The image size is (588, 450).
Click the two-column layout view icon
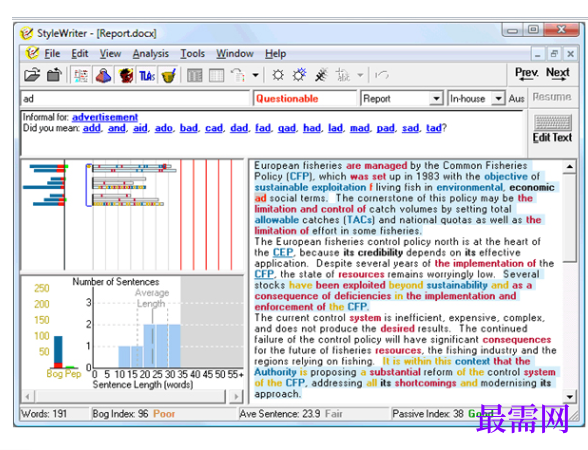194,75
